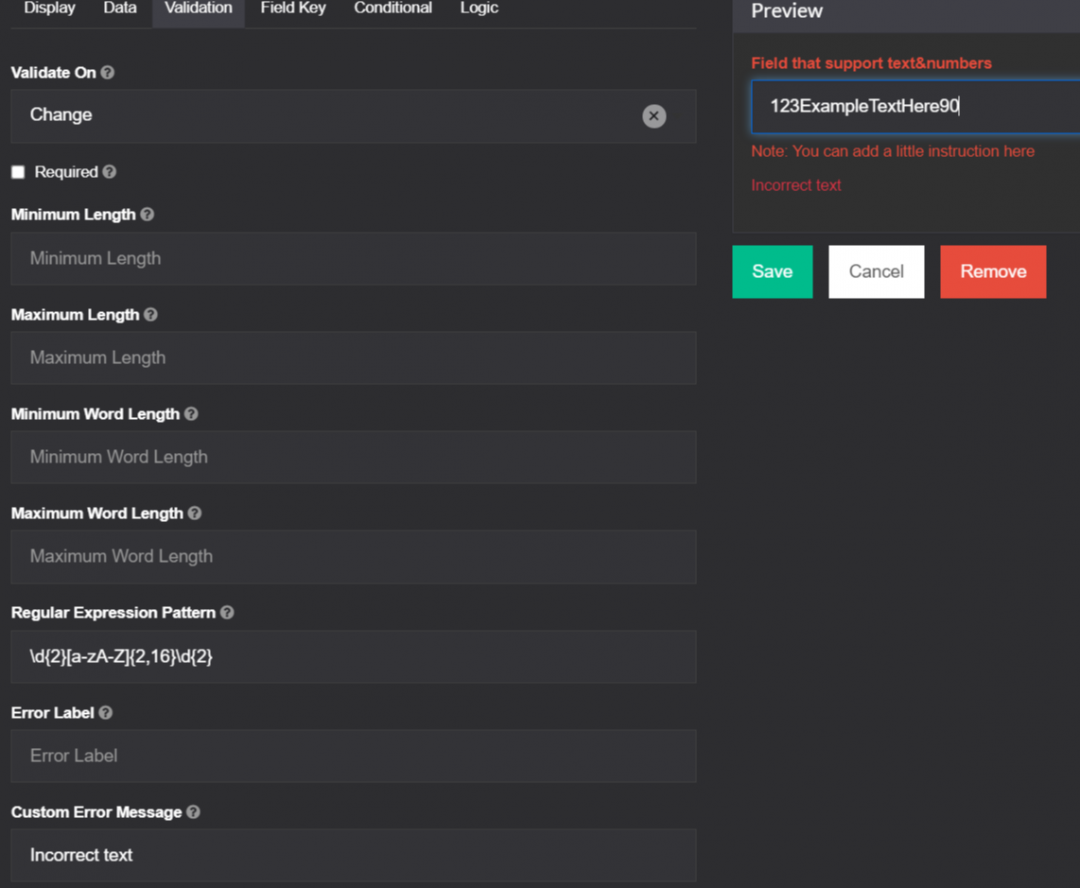Screen dimensions: 1080x888
Task: Switch to the Conditional tab
Action: pos(392,8)
